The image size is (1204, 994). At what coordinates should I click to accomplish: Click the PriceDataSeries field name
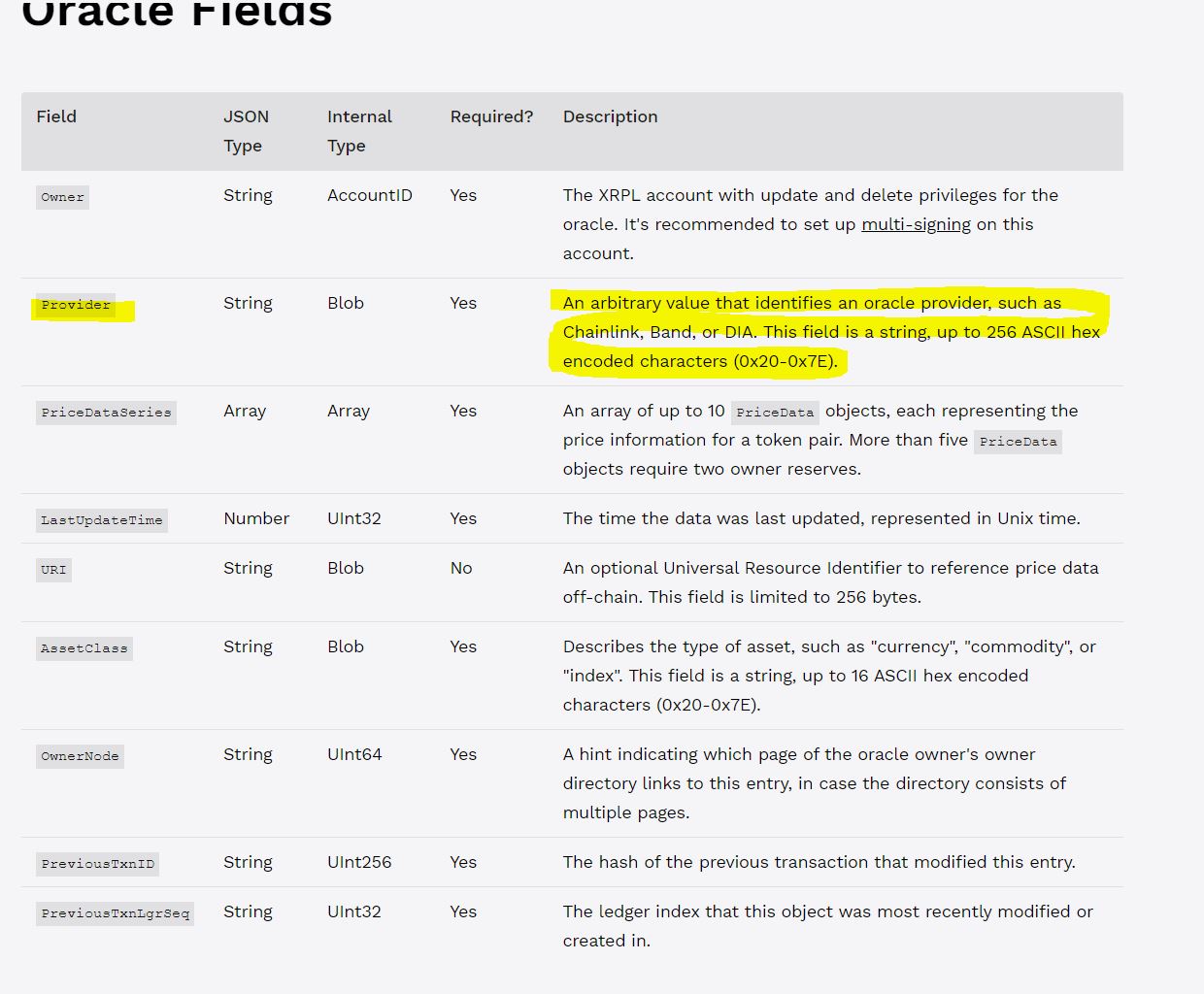[x=106, y=413]
